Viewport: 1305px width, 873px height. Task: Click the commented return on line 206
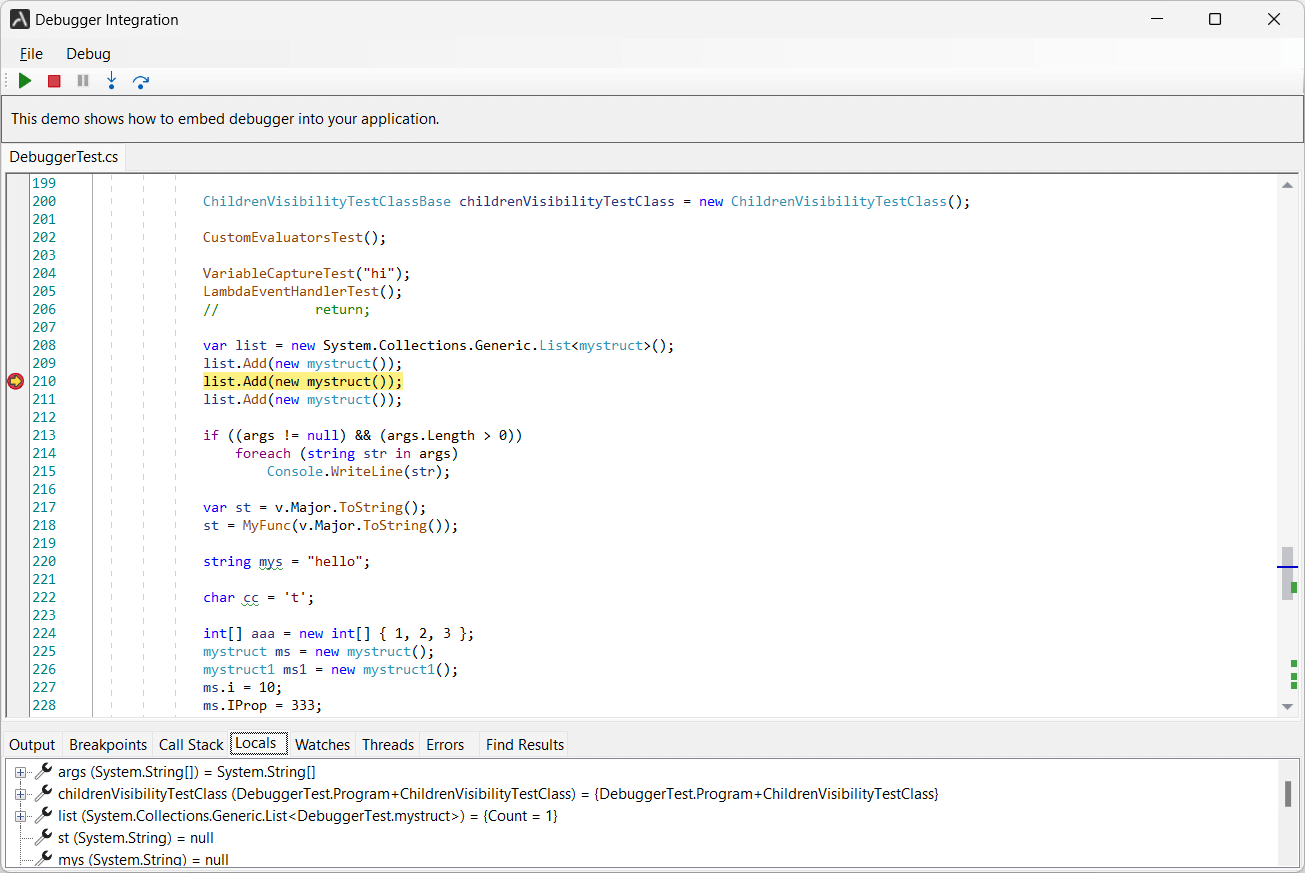pos(286,309)
